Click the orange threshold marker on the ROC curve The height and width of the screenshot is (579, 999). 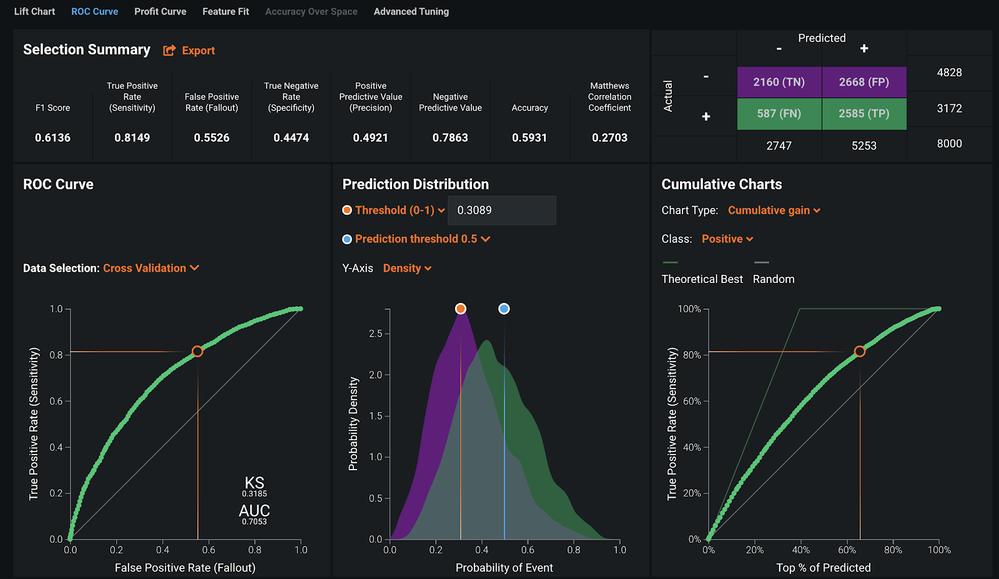click(198, 351)
